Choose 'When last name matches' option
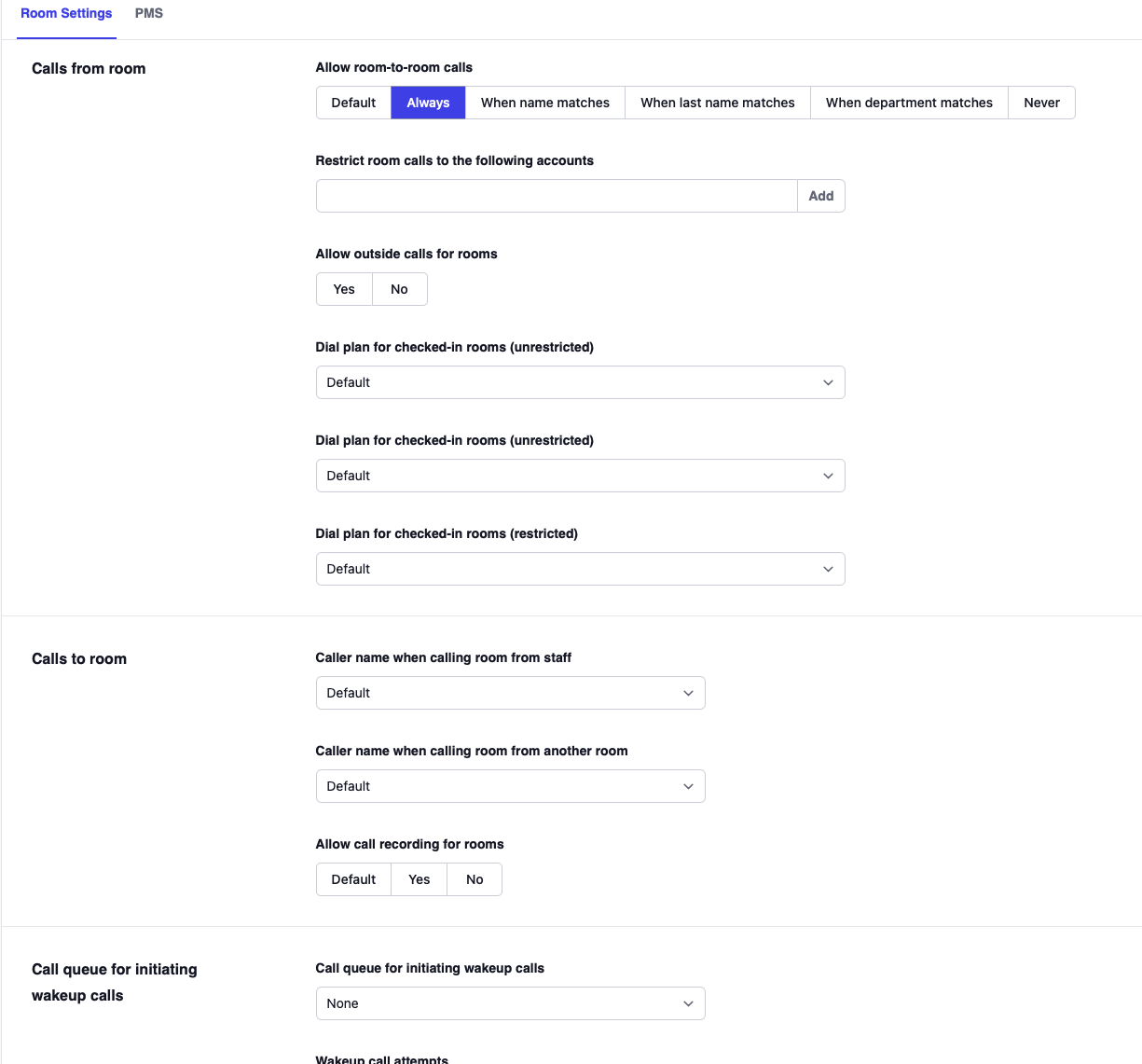This screenshot has height=1064, width=1142. pyautogui.click(x=717, y=103)
